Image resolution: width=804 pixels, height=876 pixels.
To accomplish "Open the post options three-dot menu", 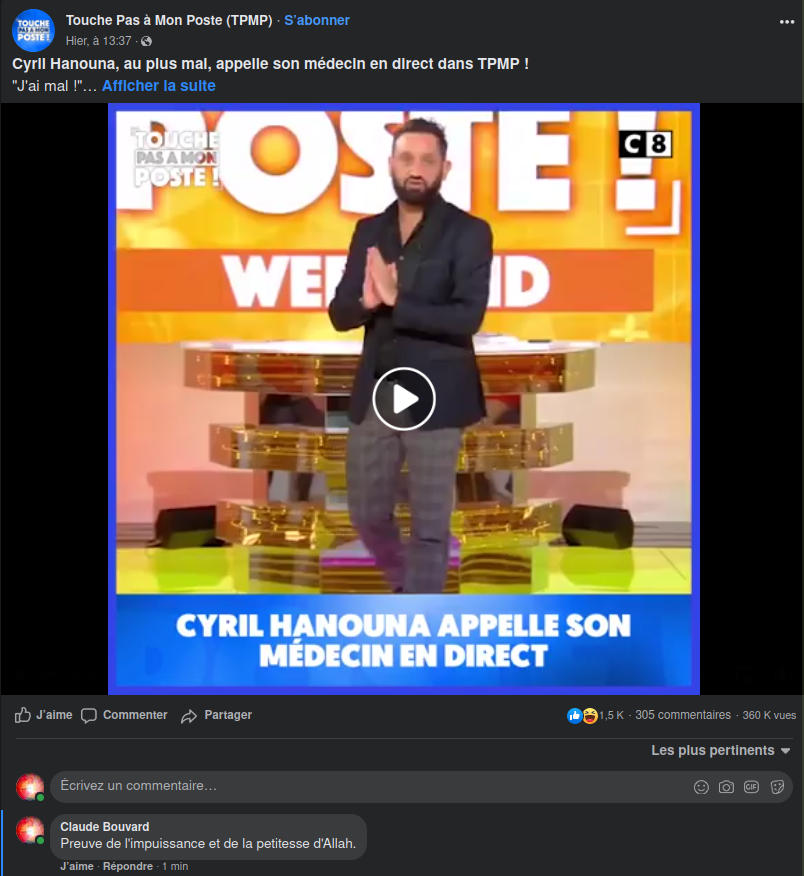I will point(787,22).
